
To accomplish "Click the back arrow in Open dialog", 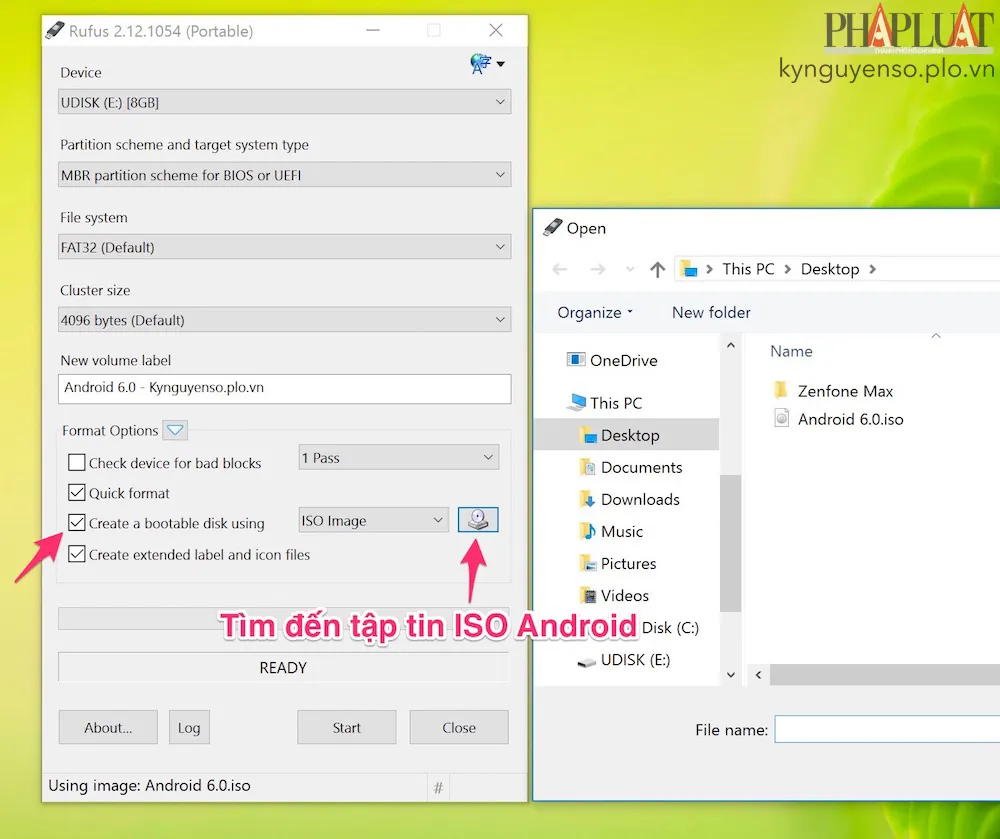I will (x=560, y=269).
